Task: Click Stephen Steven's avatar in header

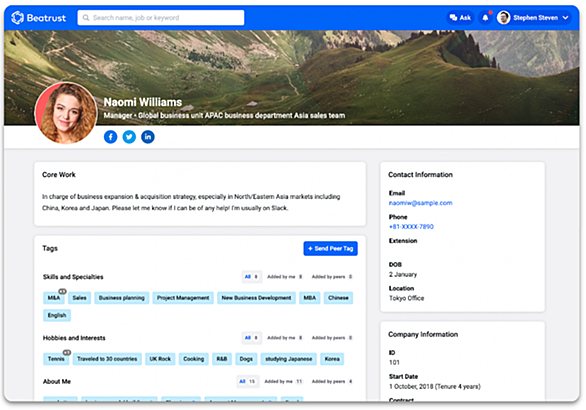Action: tap(503, 18)
